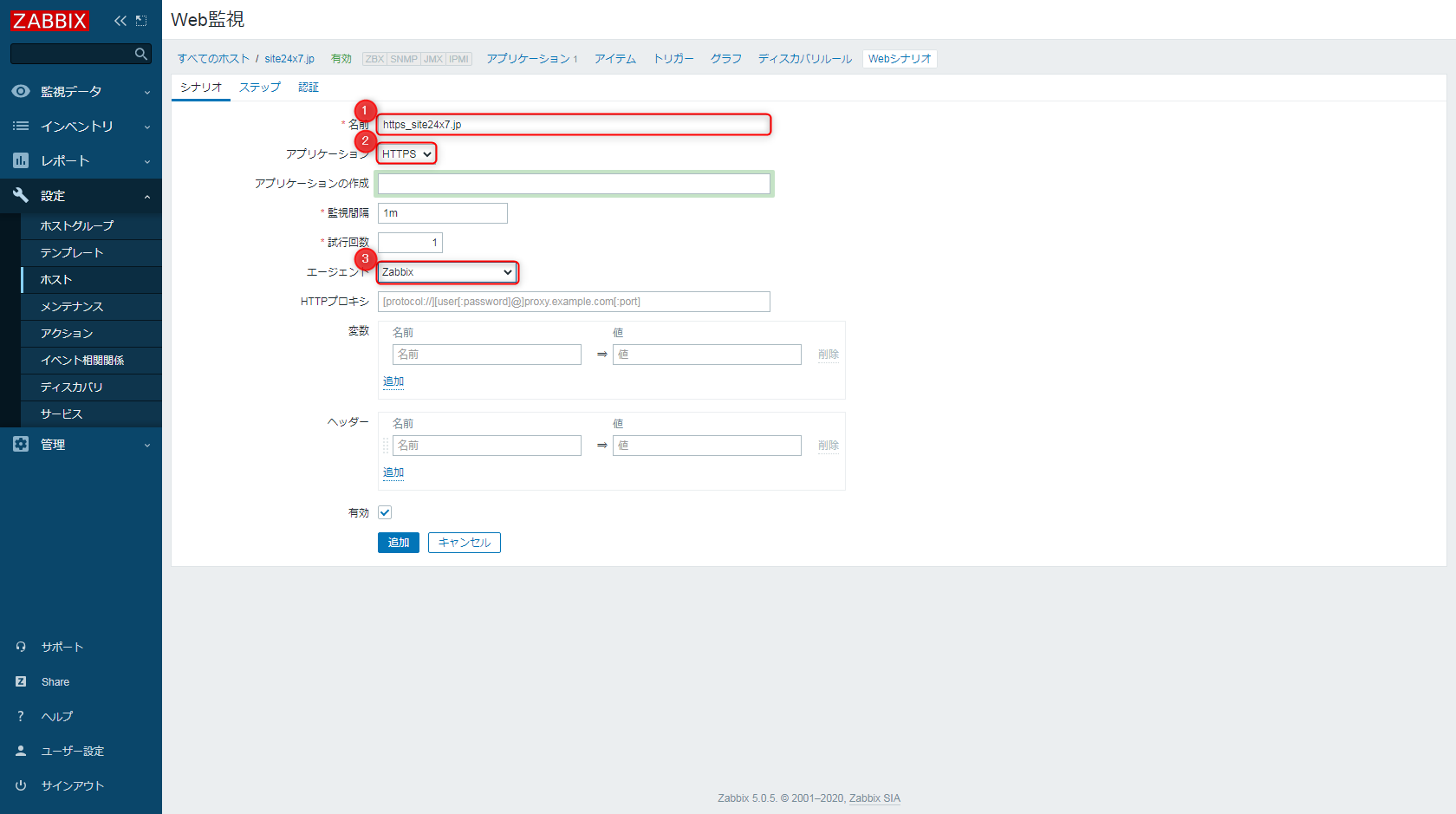Collapse the 設定 menu chevron
This screenshot has width=1456, height=814.
point(147,196)
